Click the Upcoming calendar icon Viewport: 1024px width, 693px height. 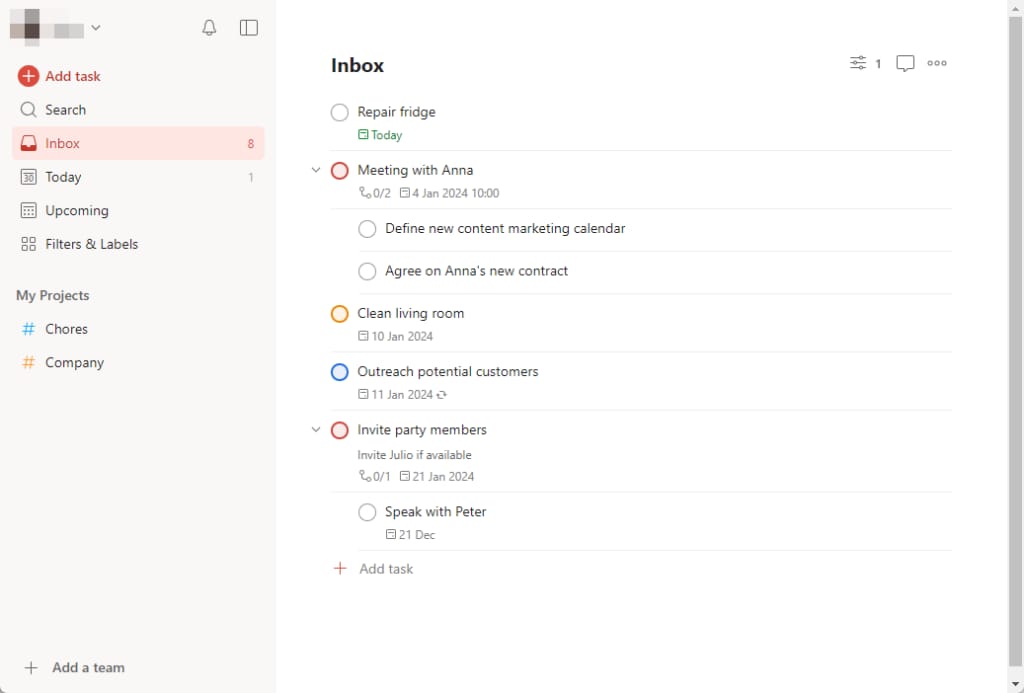click(28, 211)
